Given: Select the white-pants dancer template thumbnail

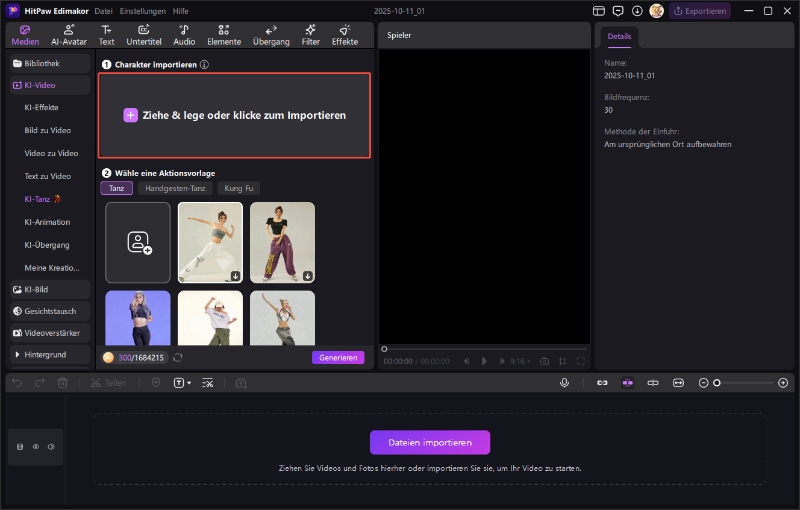Looking at the screenshot, I should point(210,242).
